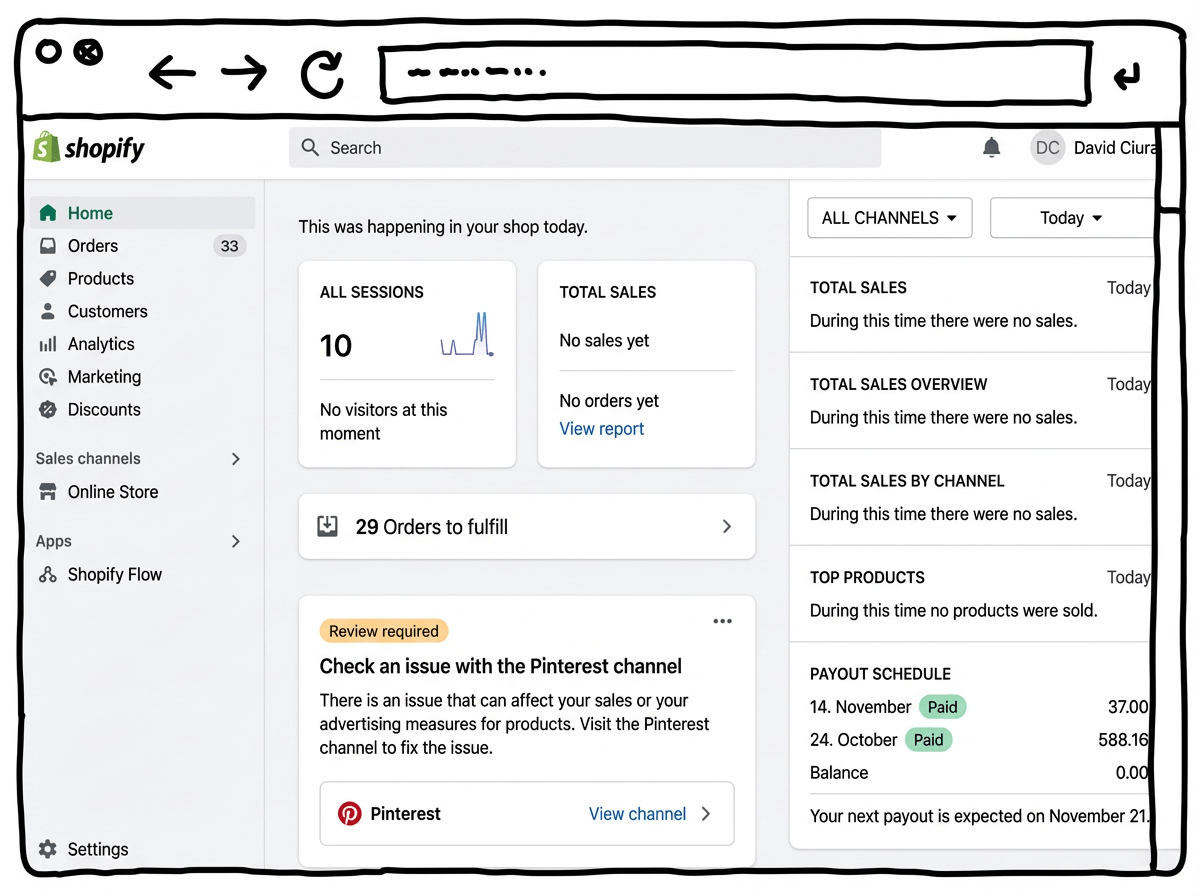Open the Today date range dropdown
Viewport: 1200px width, 896px height.
pyautogui.click(x=1070, y=218)
